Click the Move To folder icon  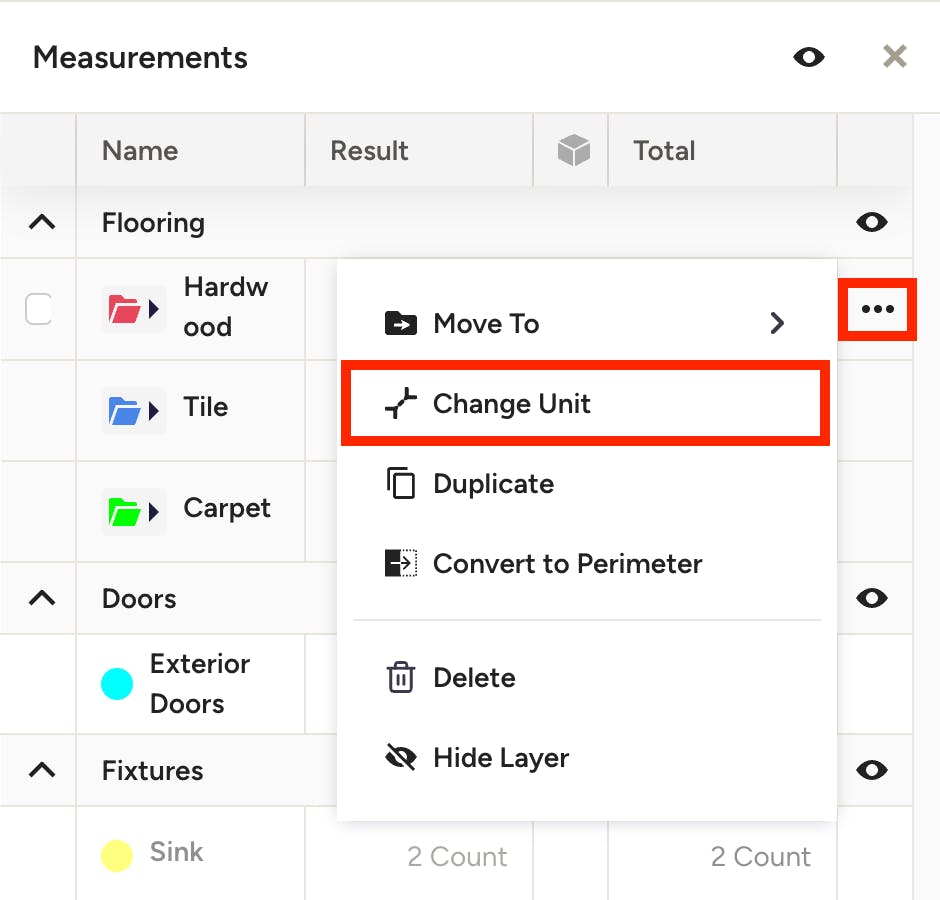pyautogui.click(x=400, y=323)
